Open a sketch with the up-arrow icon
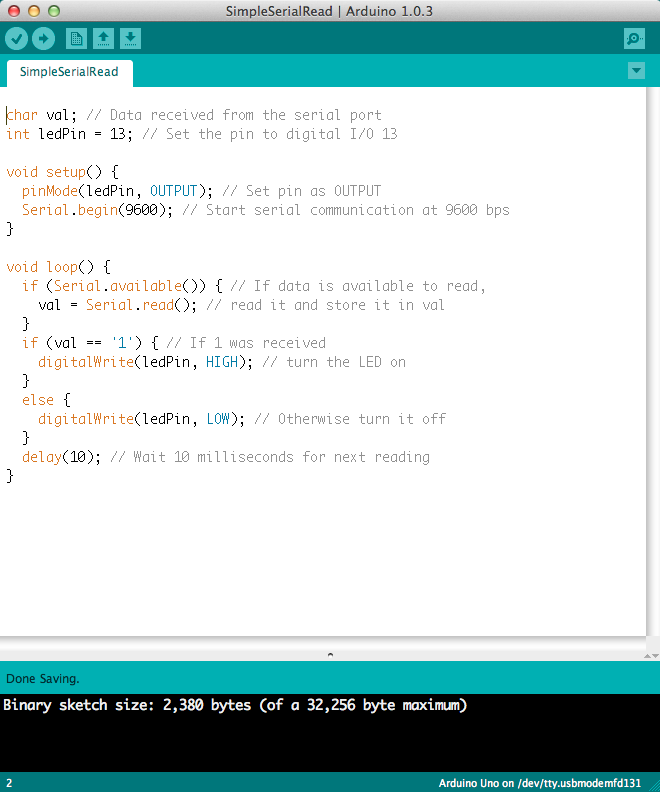 coord(103,39)
